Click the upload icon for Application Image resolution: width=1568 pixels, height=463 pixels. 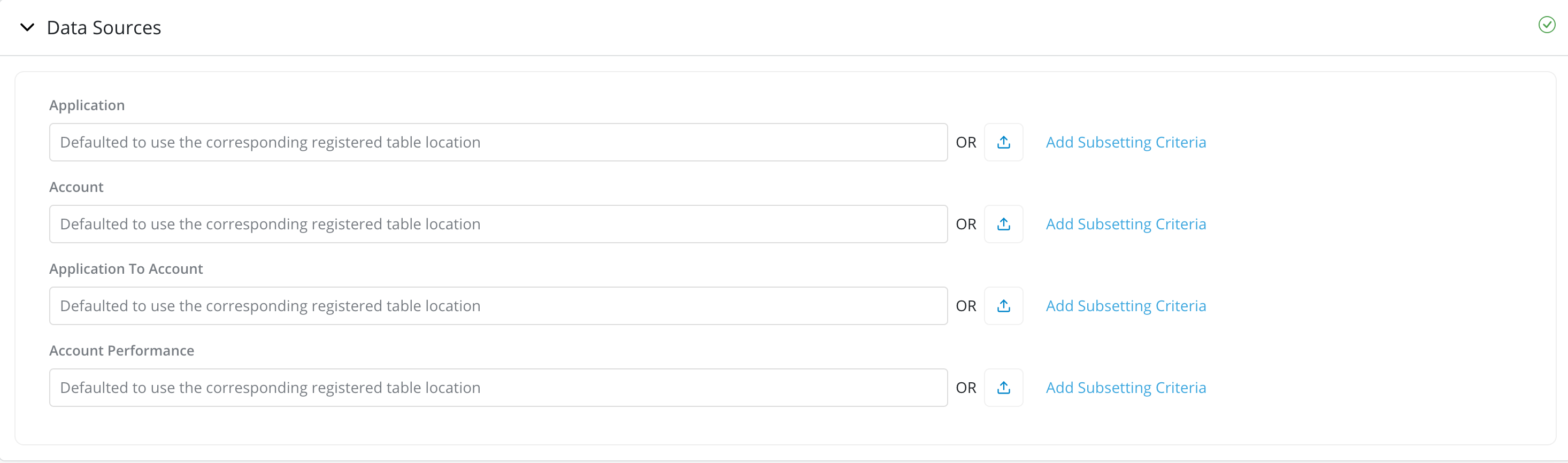[x=1003, y=142]
